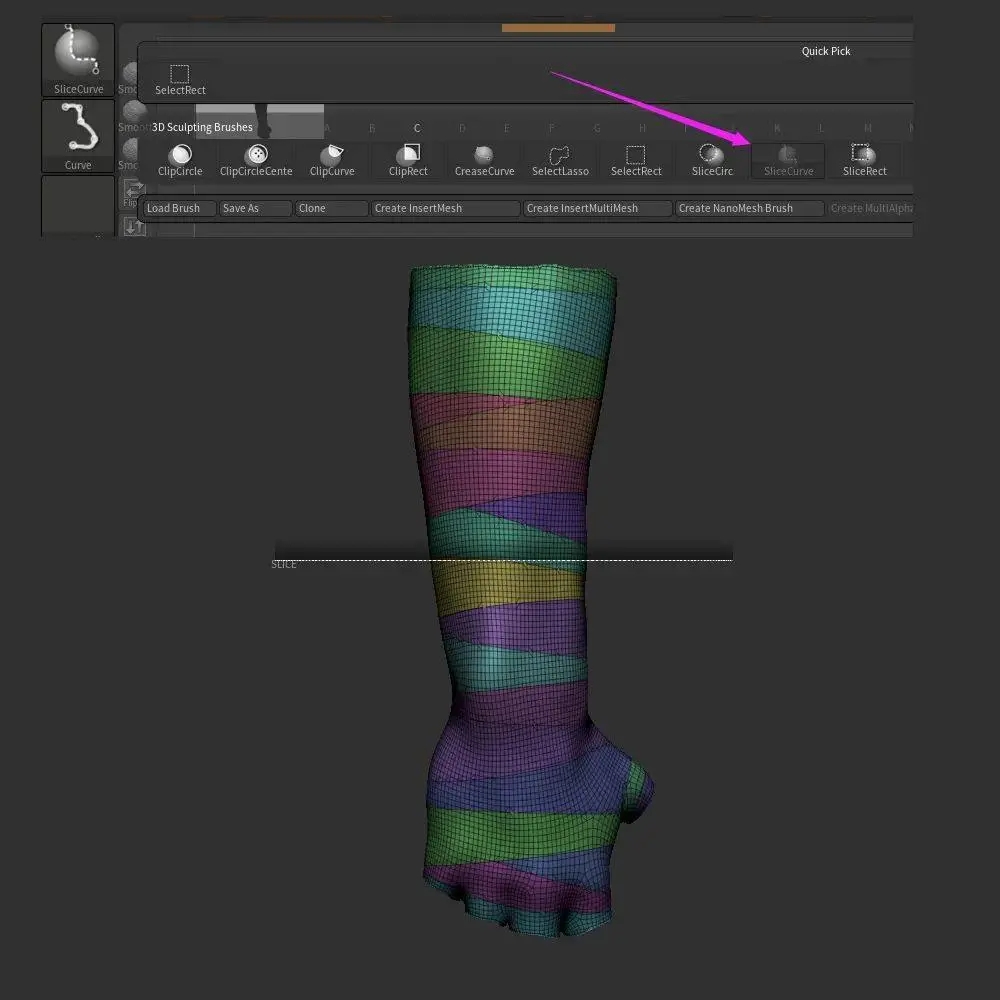
Task: Pick SelectRect from Quick Pick area
Action: point(180,80)
